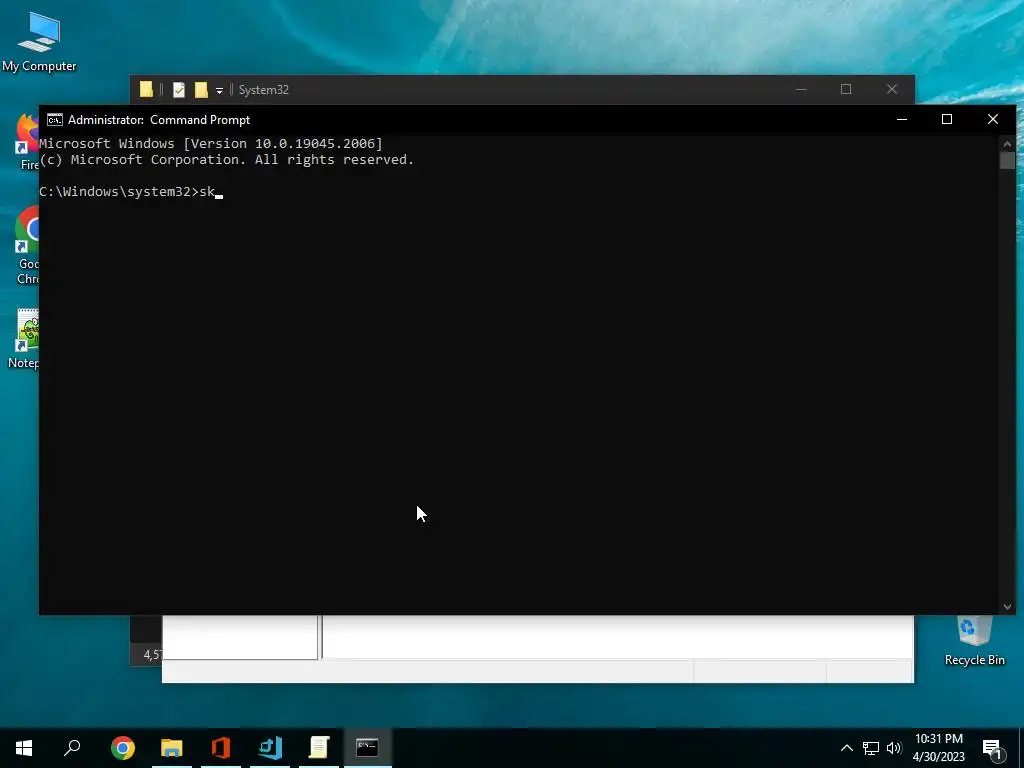Viewport: 1024px width, 768px height.
Task: Show hidden system tray icons
Action: 846,748
